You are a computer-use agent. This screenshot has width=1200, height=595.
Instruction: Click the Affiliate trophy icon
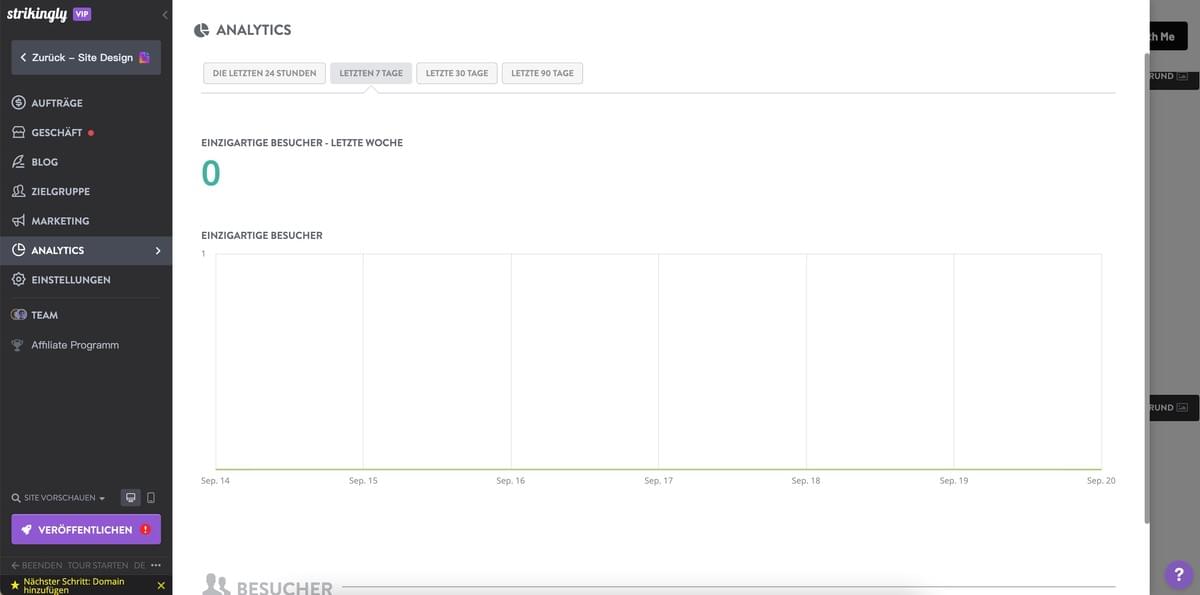[17, 345]
